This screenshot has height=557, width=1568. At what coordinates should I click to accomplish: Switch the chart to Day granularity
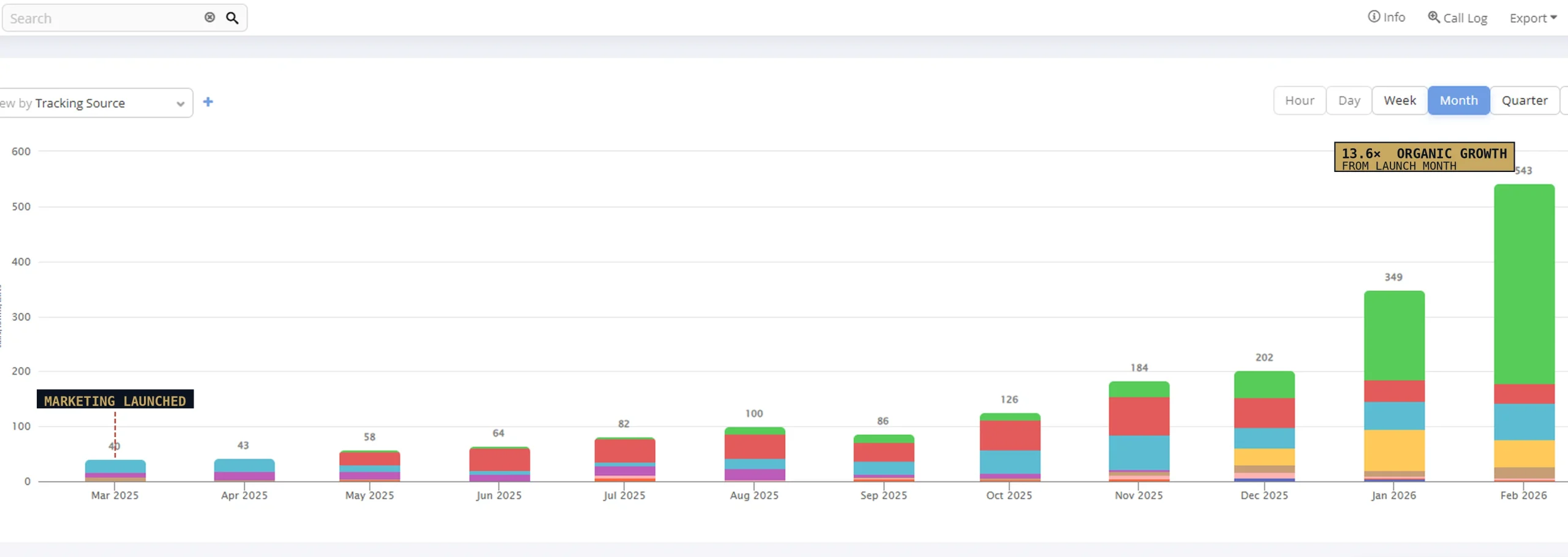1349,100
